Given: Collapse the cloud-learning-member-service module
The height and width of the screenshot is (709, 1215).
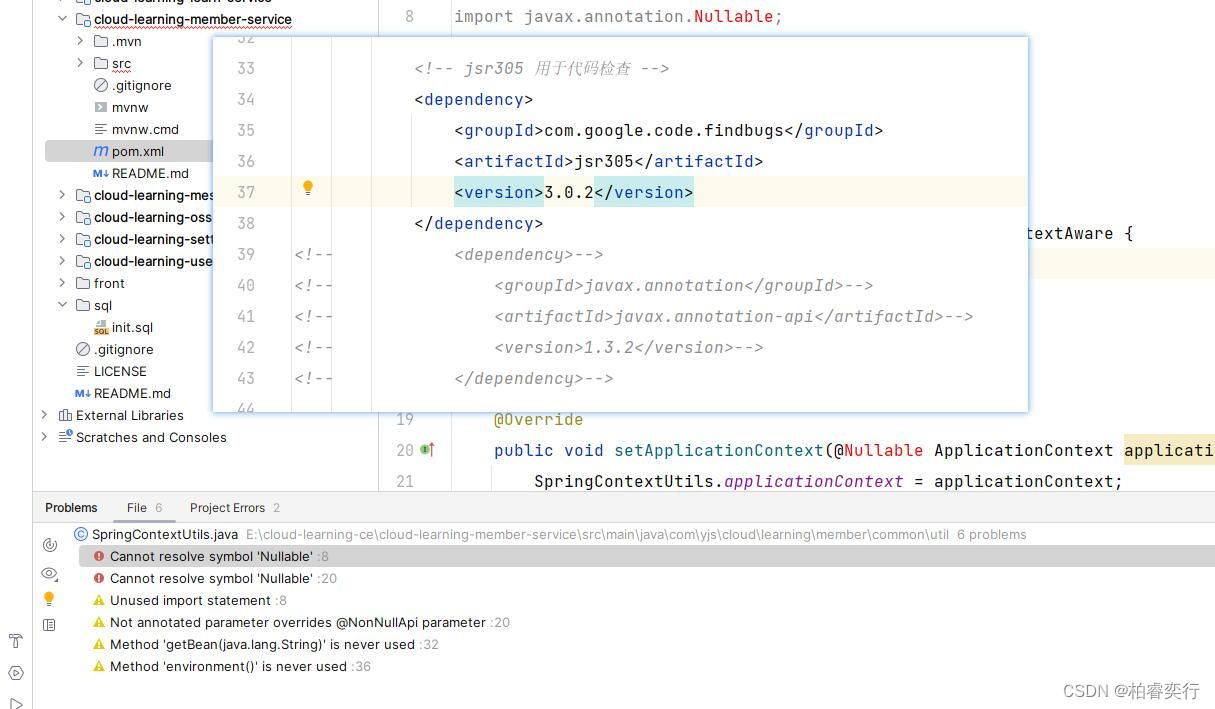Looking at the screenshot, I should pyautogui.click(x=62, y=19).
